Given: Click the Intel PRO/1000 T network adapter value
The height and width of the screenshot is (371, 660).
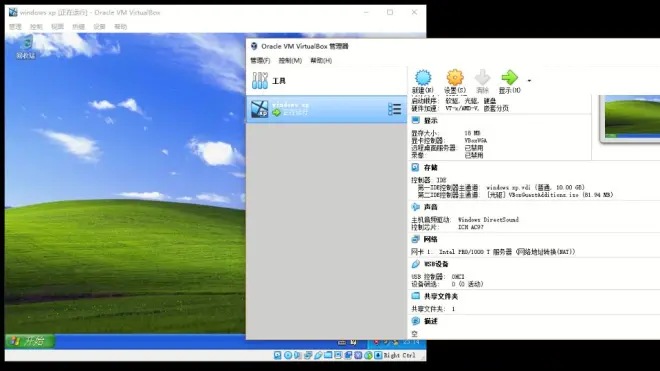Looking at the screenshot, I should pos(507,252).
